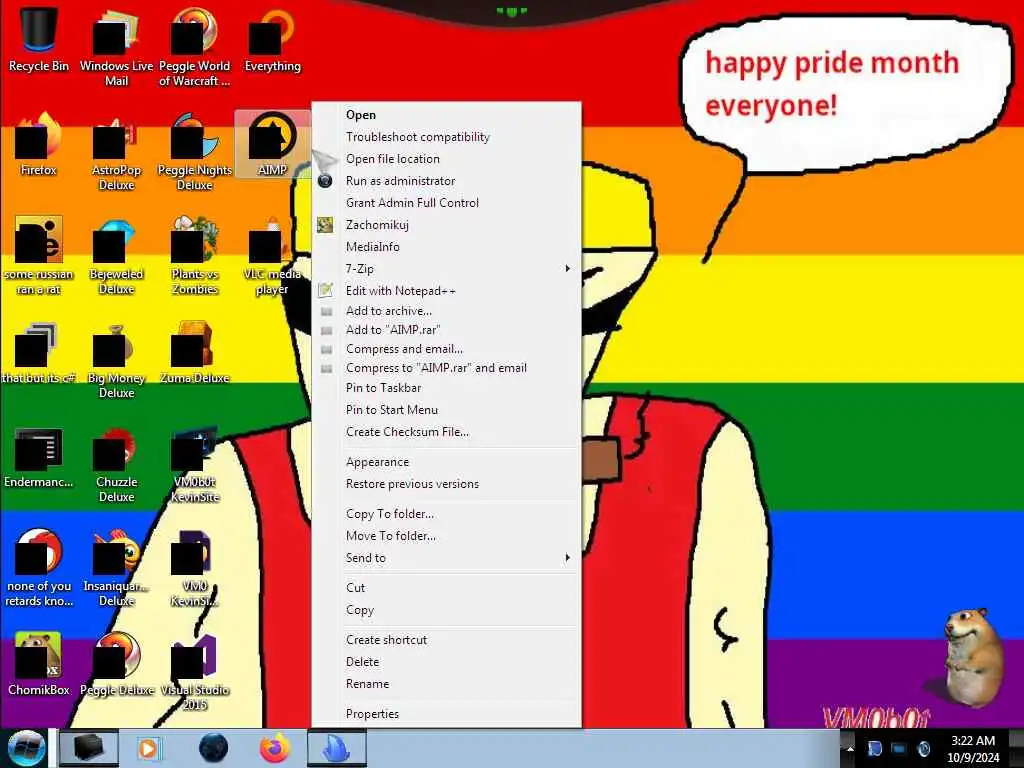The image size is (1024, 768).
Task: Select the Plants vs Zombies shortcut
Action: tap(195, 256)
